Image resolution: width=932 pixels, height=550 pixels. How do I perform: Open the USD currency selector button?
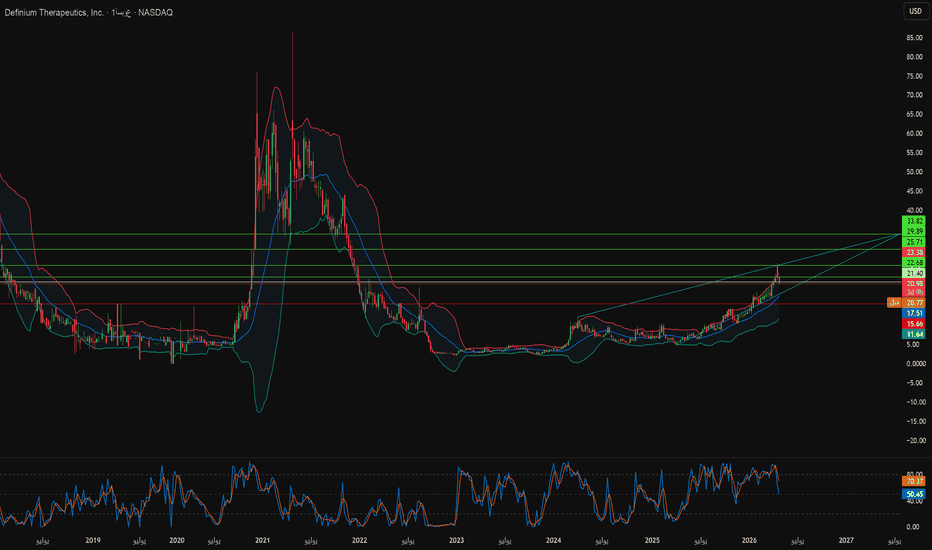pos(915,11)
